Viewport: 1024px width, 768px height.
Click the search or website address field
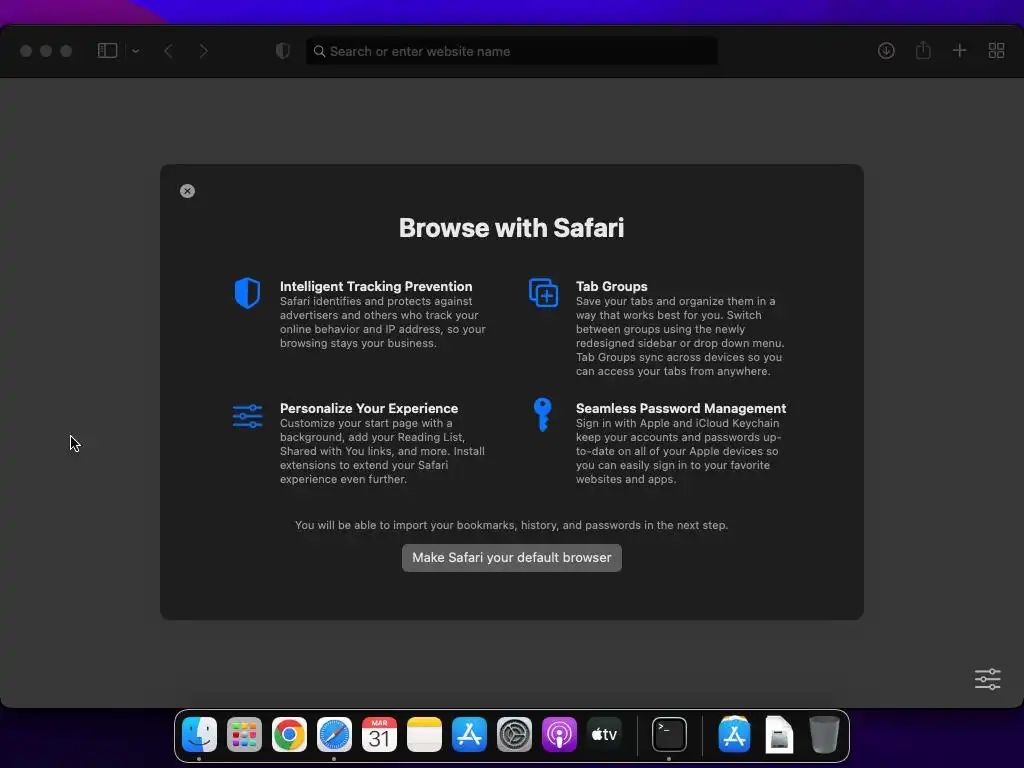[x=512, y=51]
